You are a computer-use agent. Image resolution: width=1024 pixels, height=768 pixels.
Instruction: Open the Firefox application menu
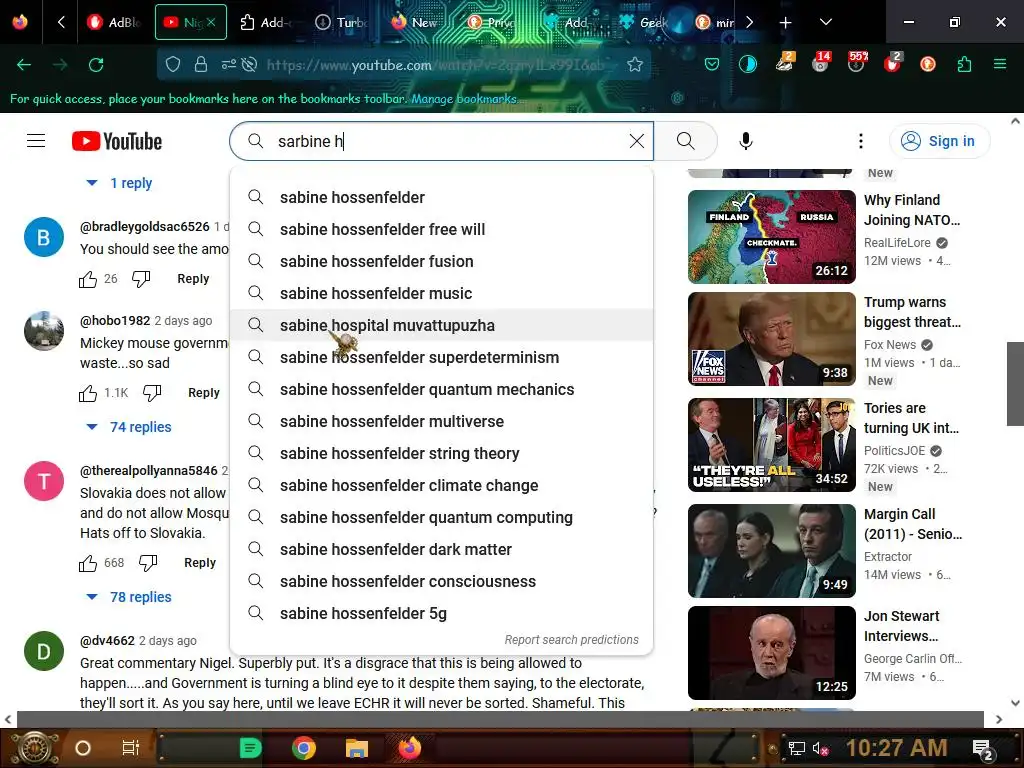coord(1000,64)
